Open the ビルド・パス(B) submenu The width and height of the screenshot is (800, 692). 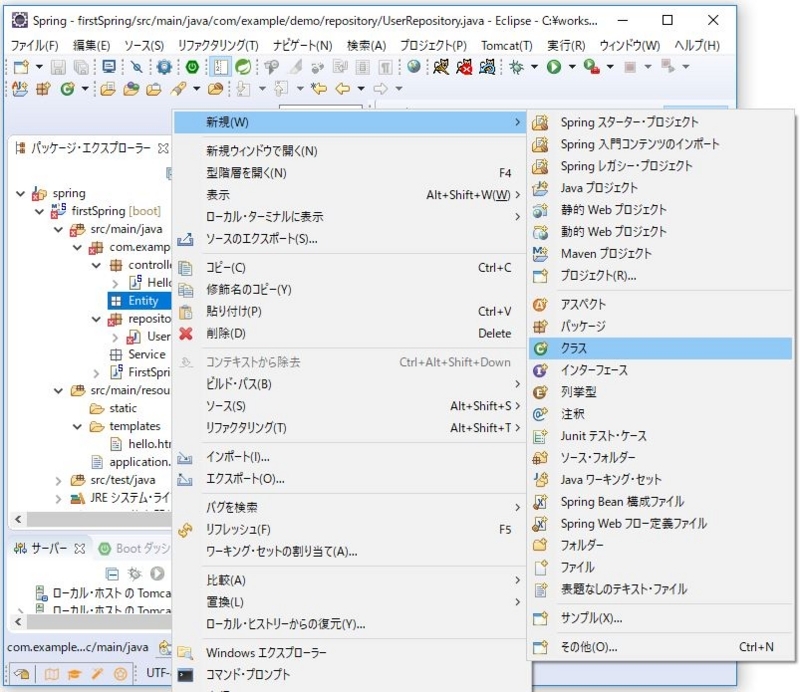349,384
